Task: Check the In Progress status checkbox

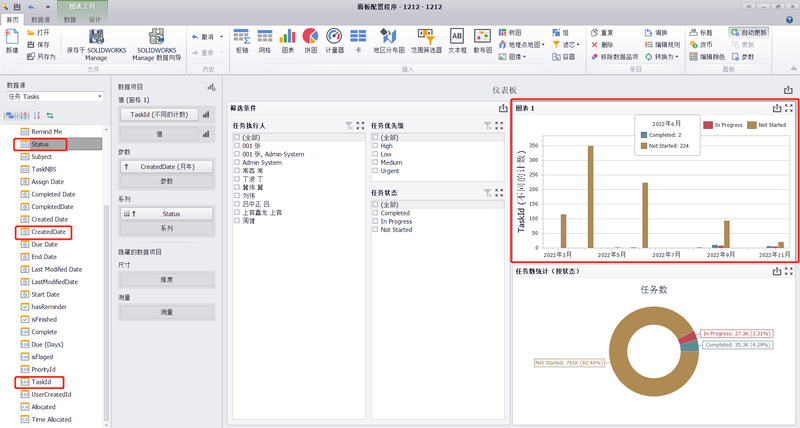Action: [x=375, y=221]
